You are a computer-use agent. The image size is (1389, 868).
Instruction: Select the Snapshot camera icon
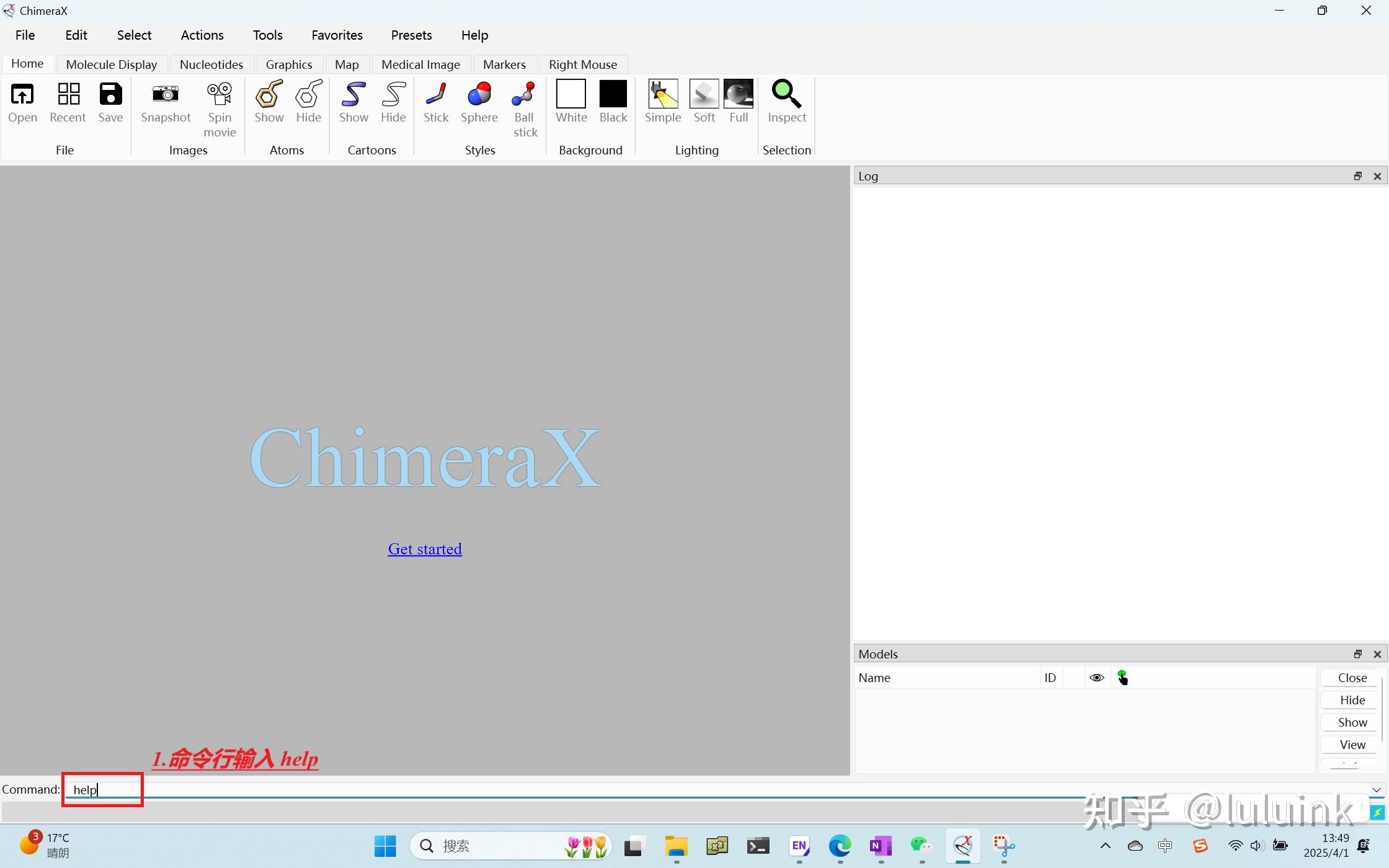pos(165,102)
